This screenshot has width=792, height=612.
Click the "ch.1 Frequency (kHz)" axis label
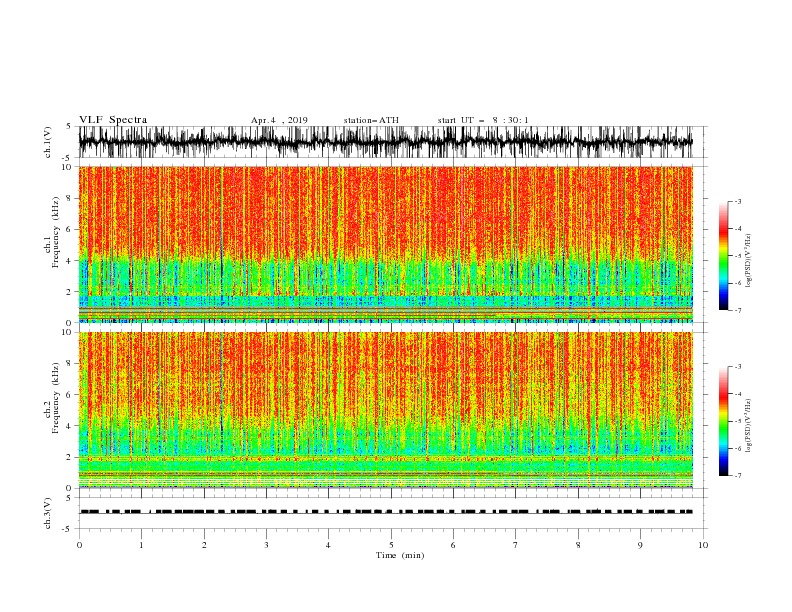pos(52,232)
